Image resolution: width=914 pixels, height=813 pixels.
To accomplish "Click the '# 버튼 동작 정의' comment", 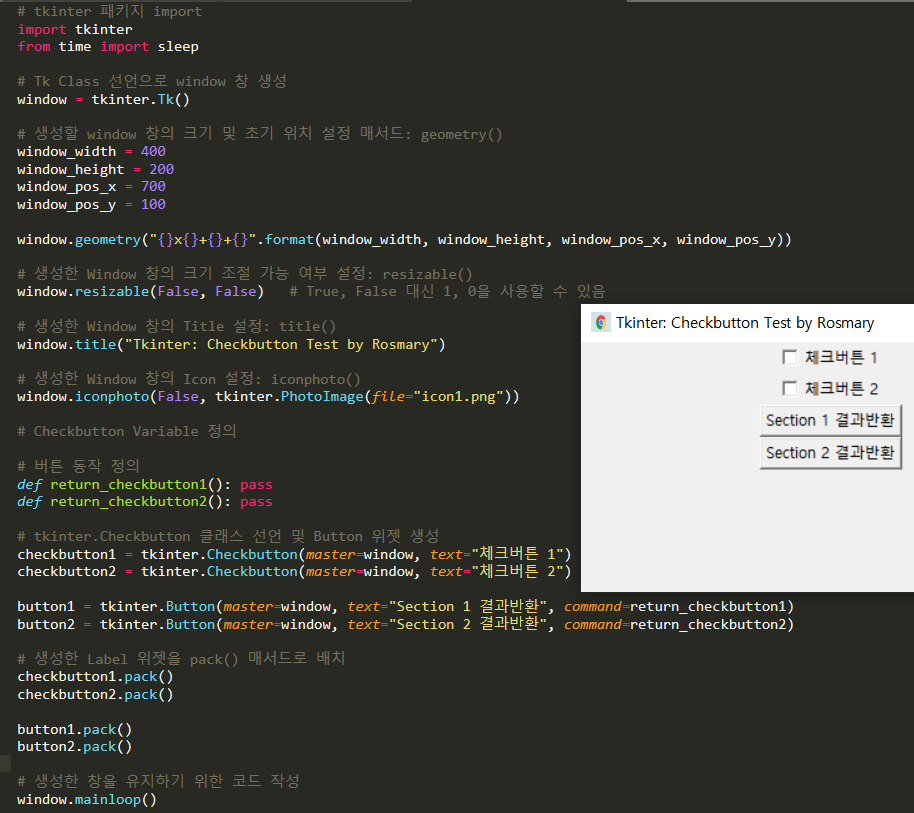I will pyautogui.click(x=79, y=466).
